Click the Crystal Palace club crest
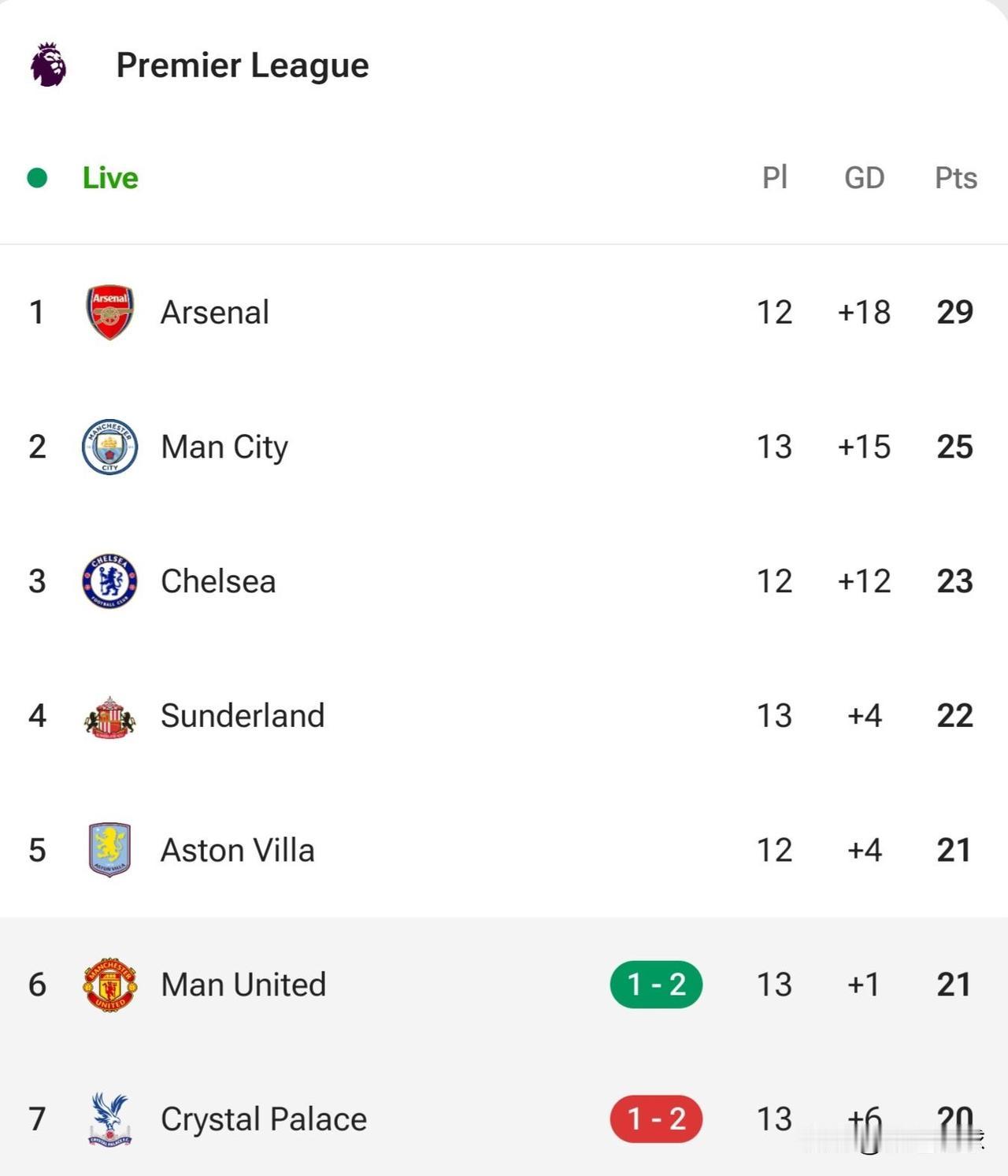Screen dimensions: 1008x1176 click(109, 1118)
